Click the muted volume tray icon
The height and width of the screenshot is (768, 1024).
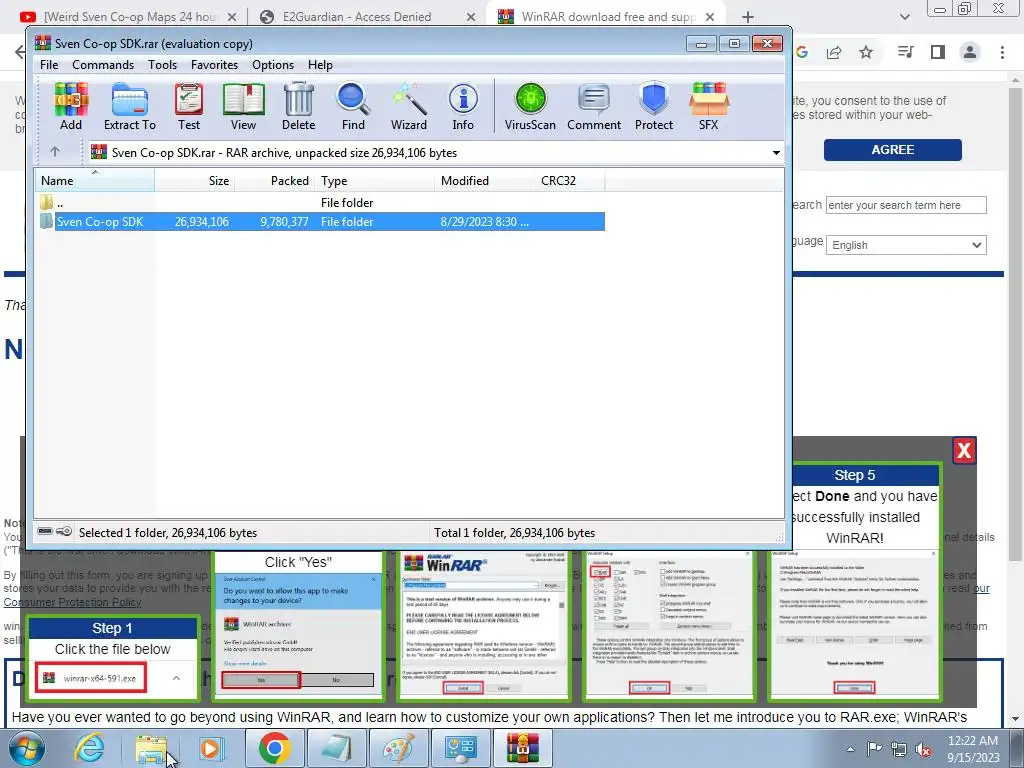pyautogui.click(x=923, y=750)
